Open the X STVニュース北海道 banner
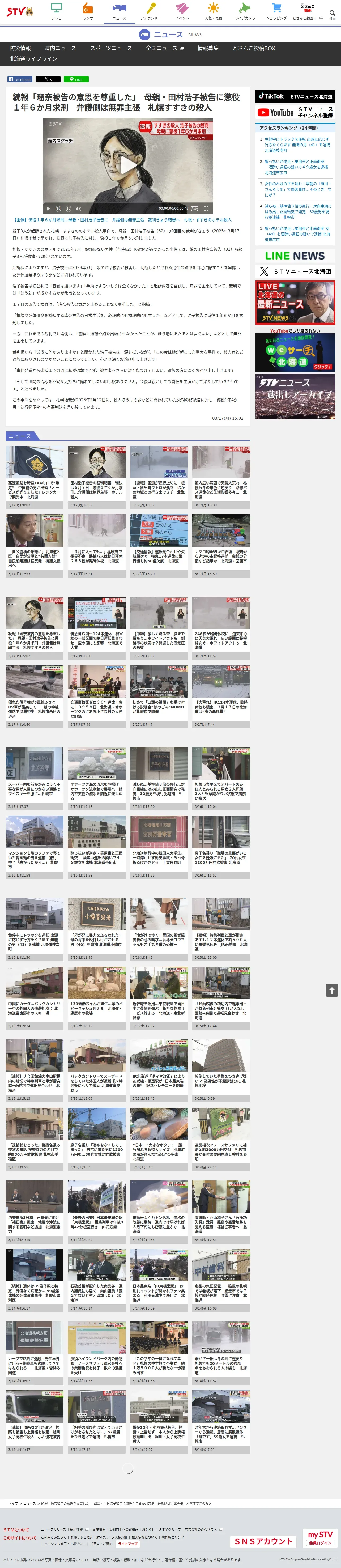341x1568 pixels. point(295,271)
